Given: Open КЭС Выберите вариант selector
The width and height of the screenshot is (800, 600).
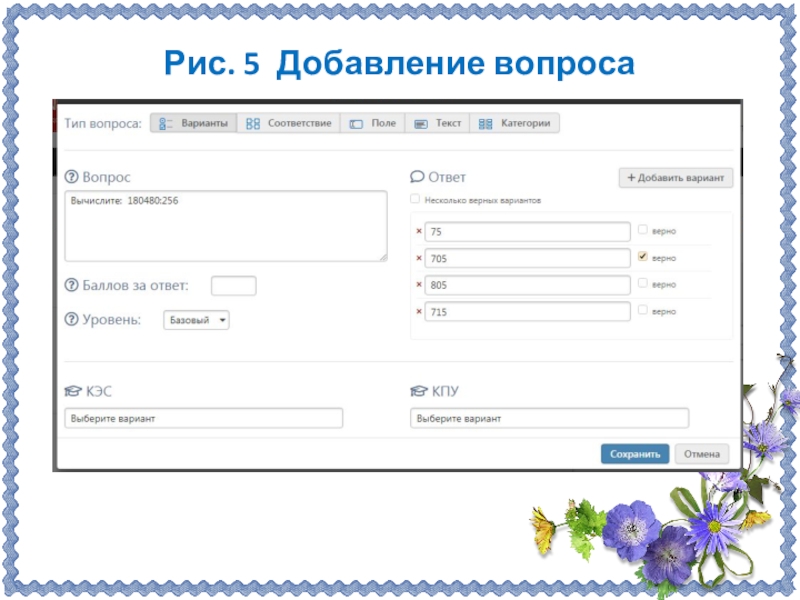Looking at the screenshot, I should point(203,418).
